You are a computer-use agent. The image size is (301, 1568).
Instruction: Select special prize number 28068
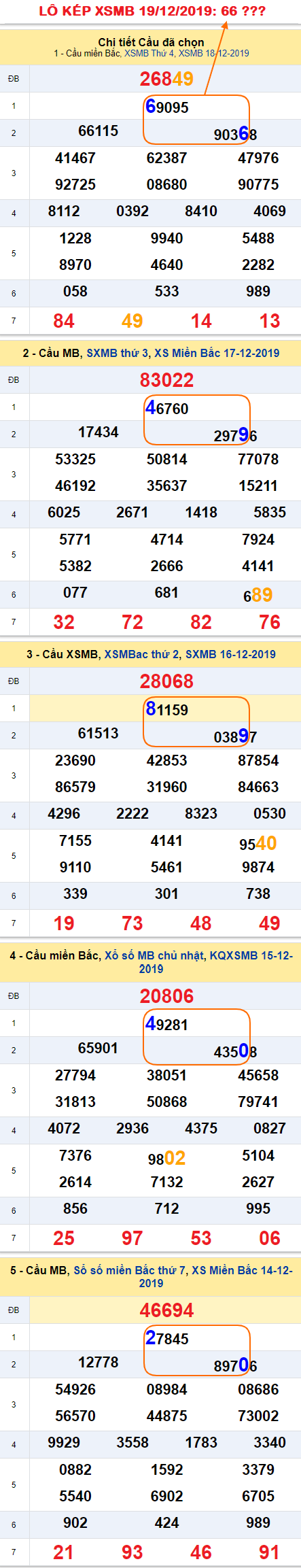[x=166, y=681]
